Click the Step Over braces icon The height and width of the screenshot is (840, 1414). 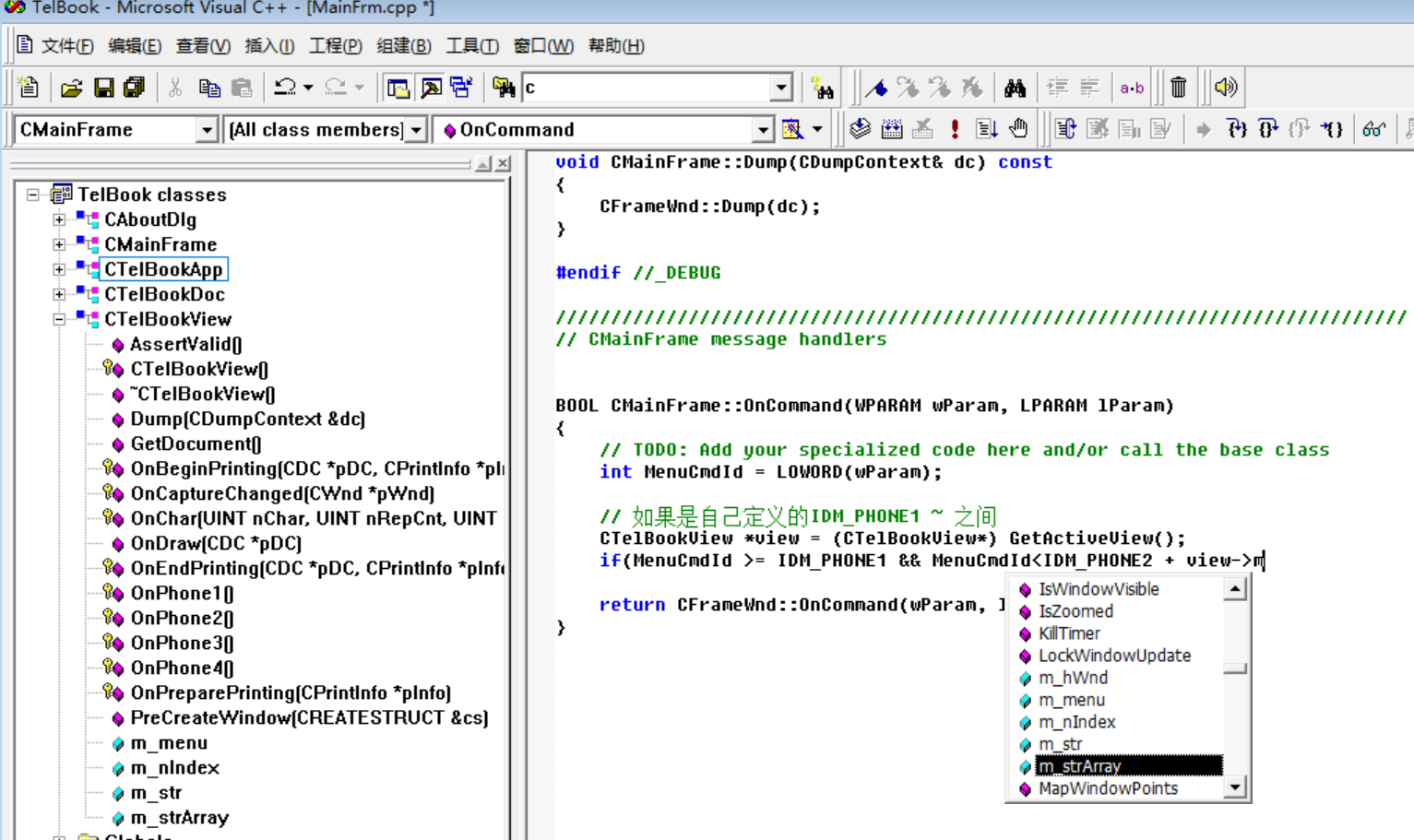point(1268,129)
